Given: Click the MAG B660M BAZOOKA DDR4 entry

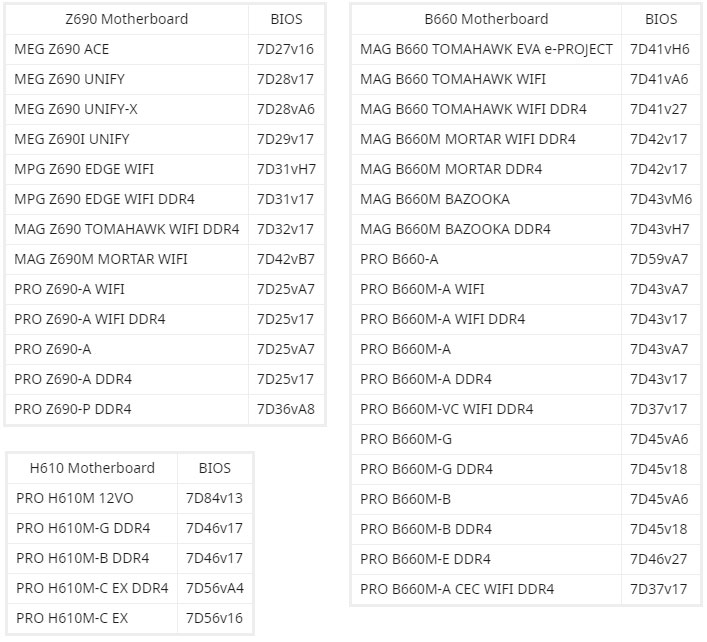Looking at the screenshot, I should tap(455, 229).
